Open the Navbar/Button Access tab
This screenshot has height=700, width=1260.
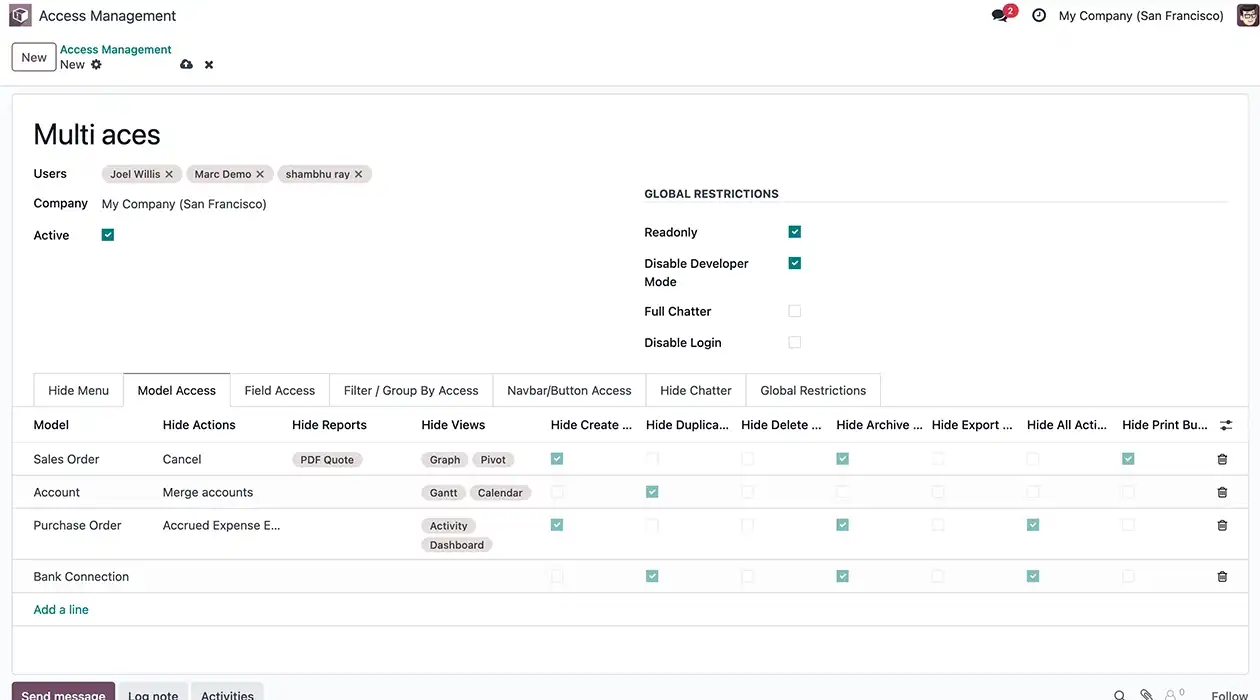tap(568, 390)
